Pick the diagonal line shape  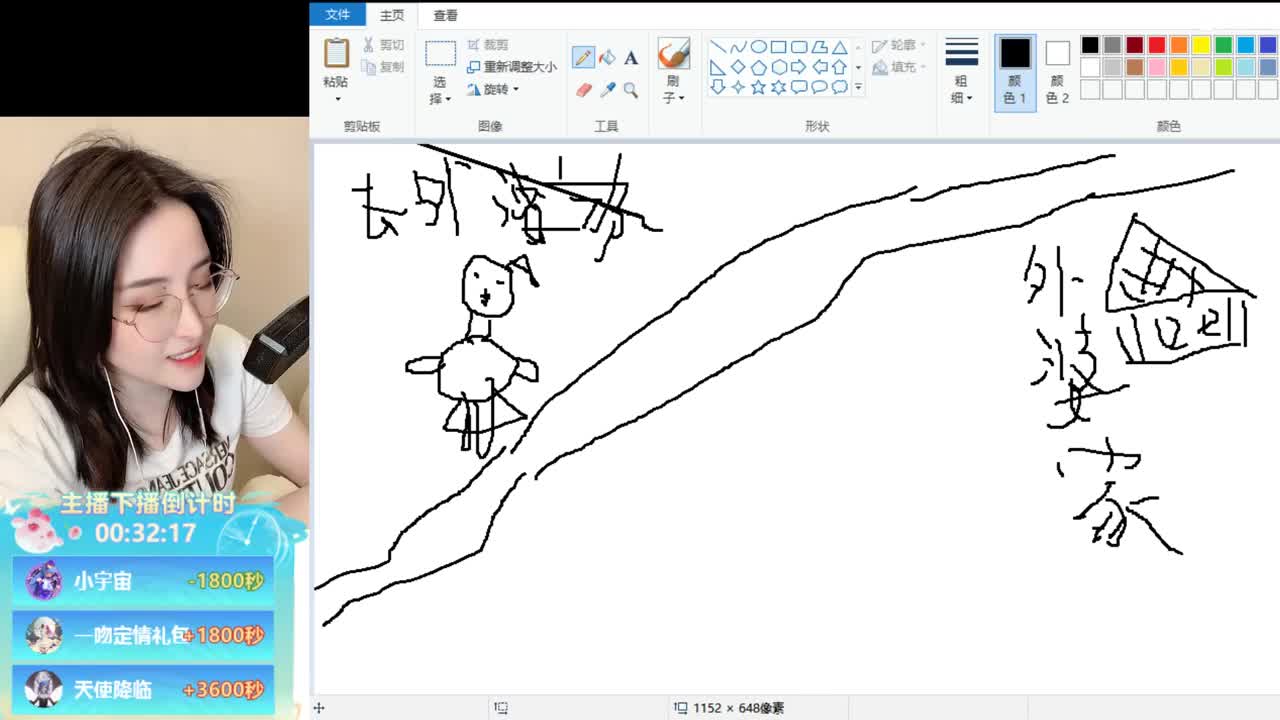tap(717, 47)
